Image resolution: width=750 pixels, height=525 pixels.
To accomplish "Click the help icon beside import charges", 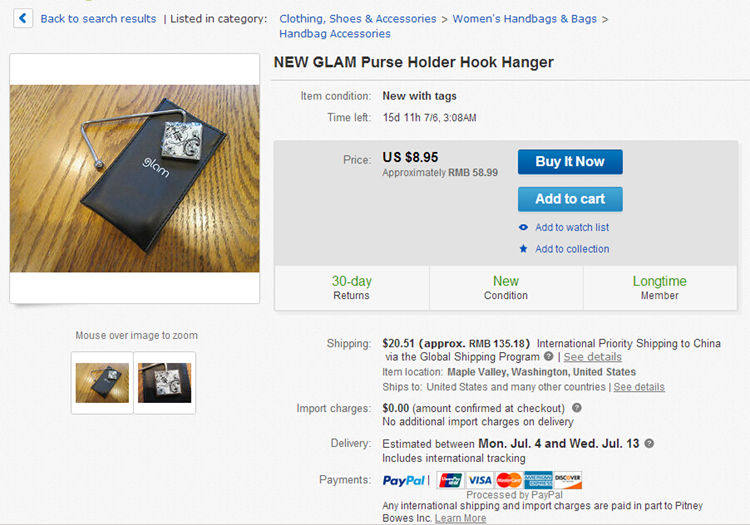I will [577, 408].
